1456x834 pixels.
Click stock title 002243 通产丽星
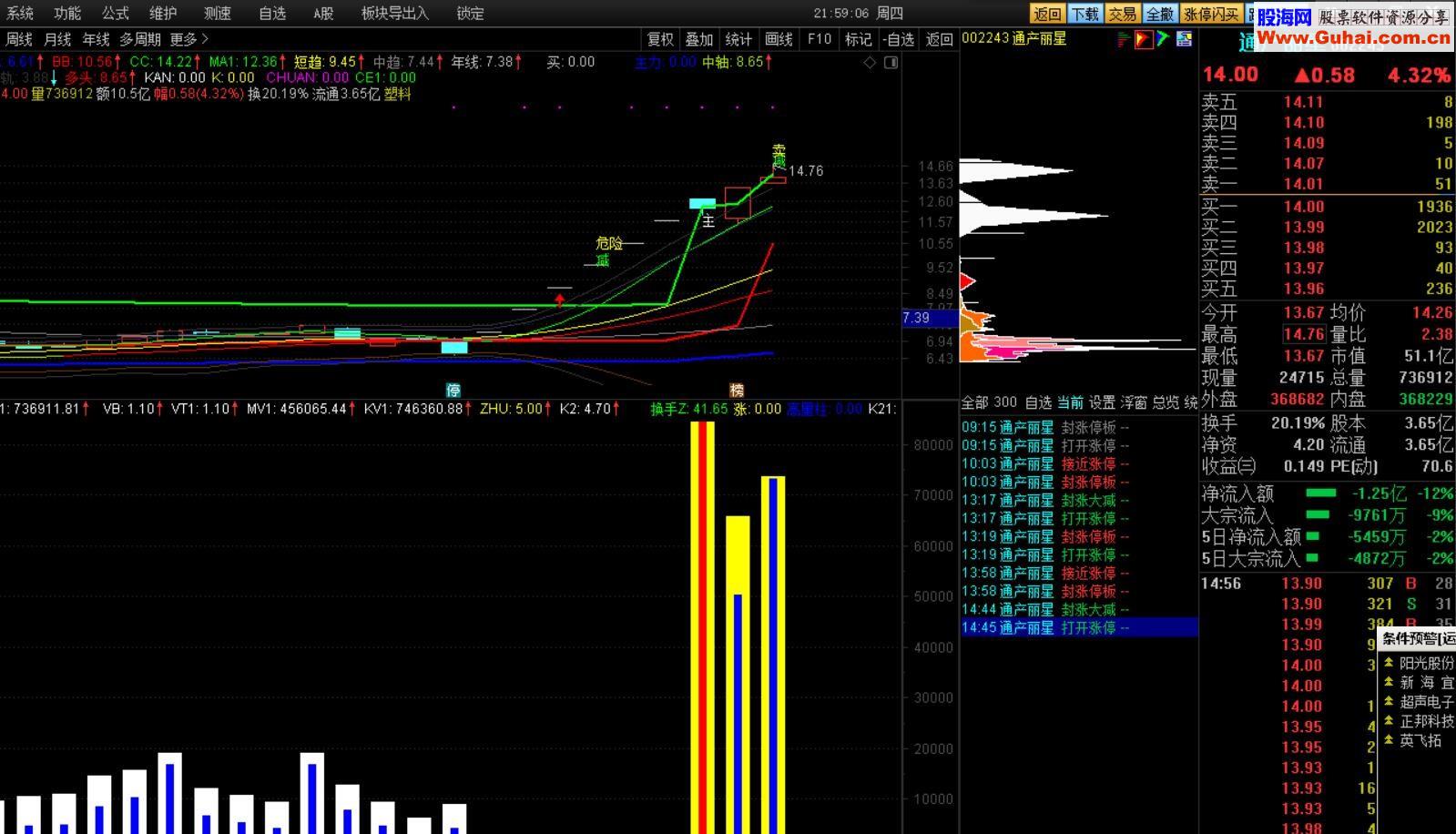pos(1013,38)
